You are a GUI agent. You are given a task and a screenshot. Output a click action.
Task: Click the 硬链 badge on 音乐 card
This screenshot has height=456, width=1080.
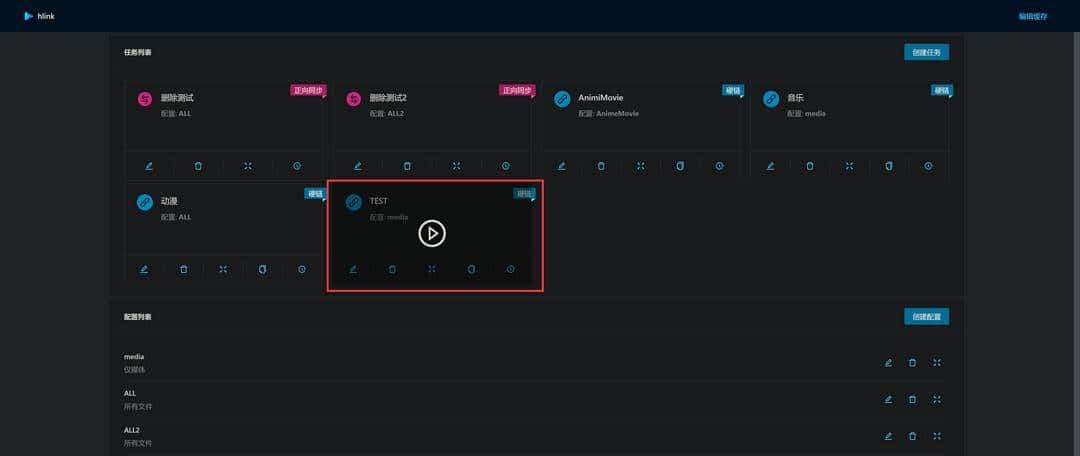tap(942, 90)
